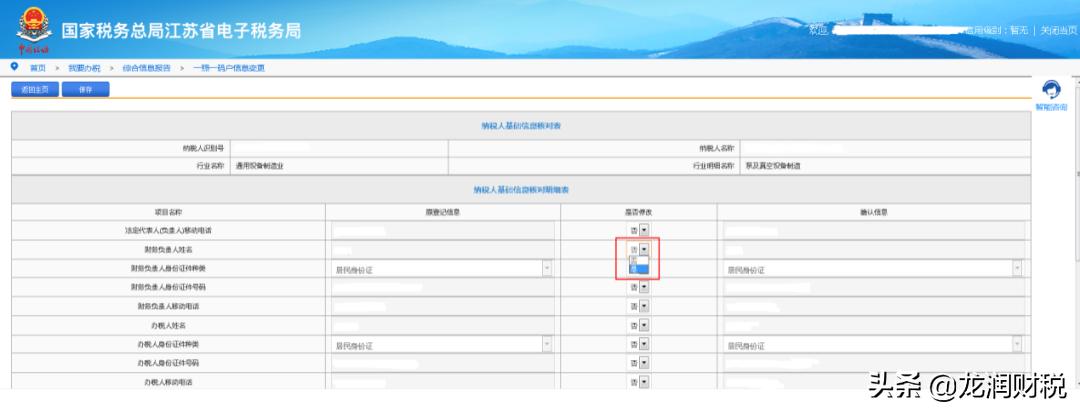Screen dimensions: 1080x413
Task: Click 确认信息 field for 财务负责人移动电话
Action: point(873,306)
